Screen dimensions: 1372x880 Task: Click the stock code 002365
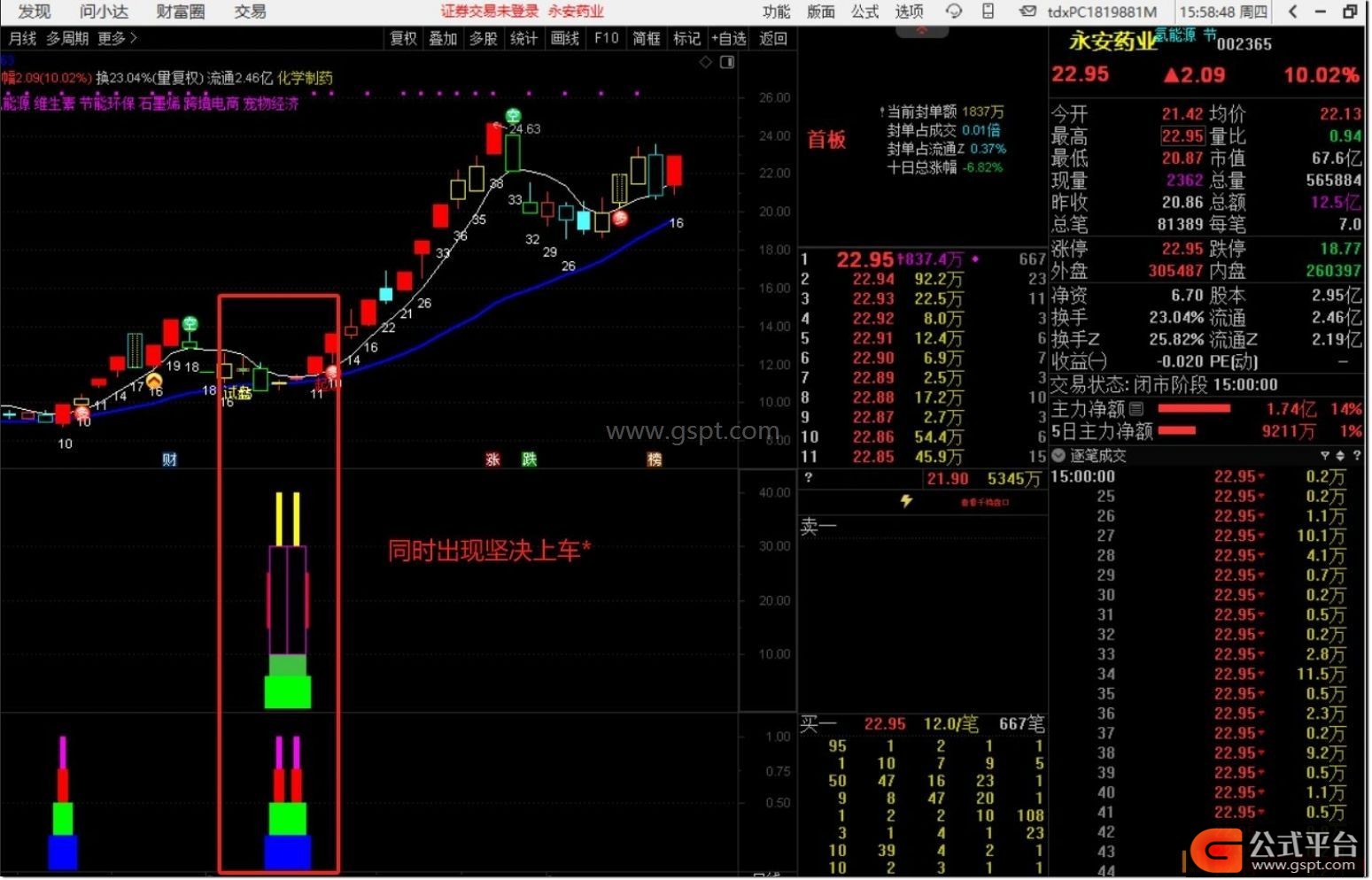point(1244,44)
